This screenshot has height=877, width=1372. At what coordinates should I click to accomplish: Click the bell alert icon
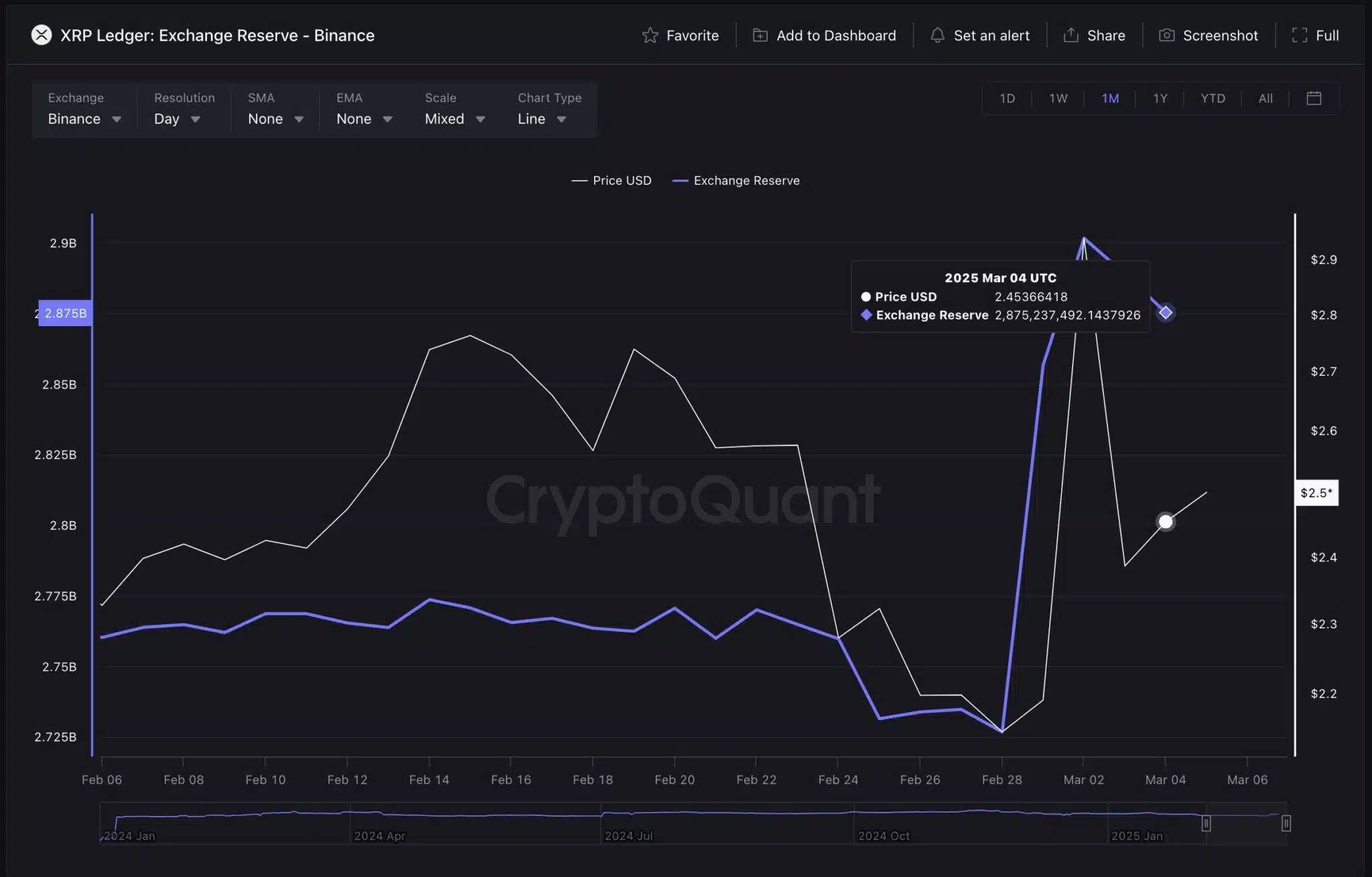[x=937, y=36]
